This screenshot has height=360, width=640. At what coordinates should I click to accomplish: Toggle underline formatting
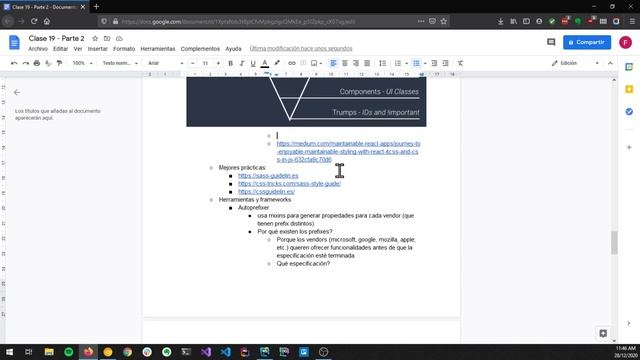[x=253, y=63]
